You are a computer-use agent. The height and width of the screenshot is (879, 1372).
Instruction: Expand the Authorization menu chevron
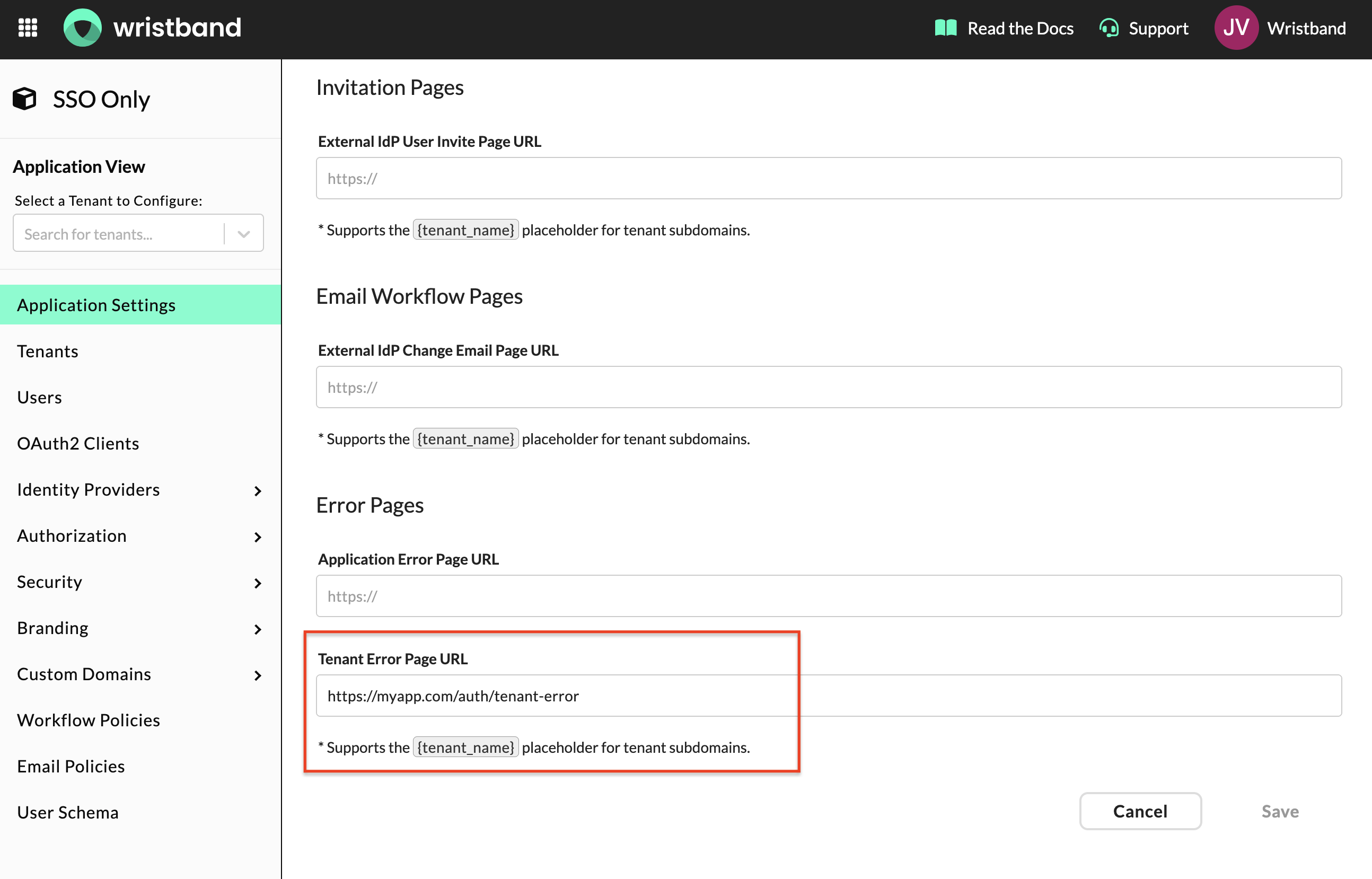pyautogui.click(x=258, y=537)
